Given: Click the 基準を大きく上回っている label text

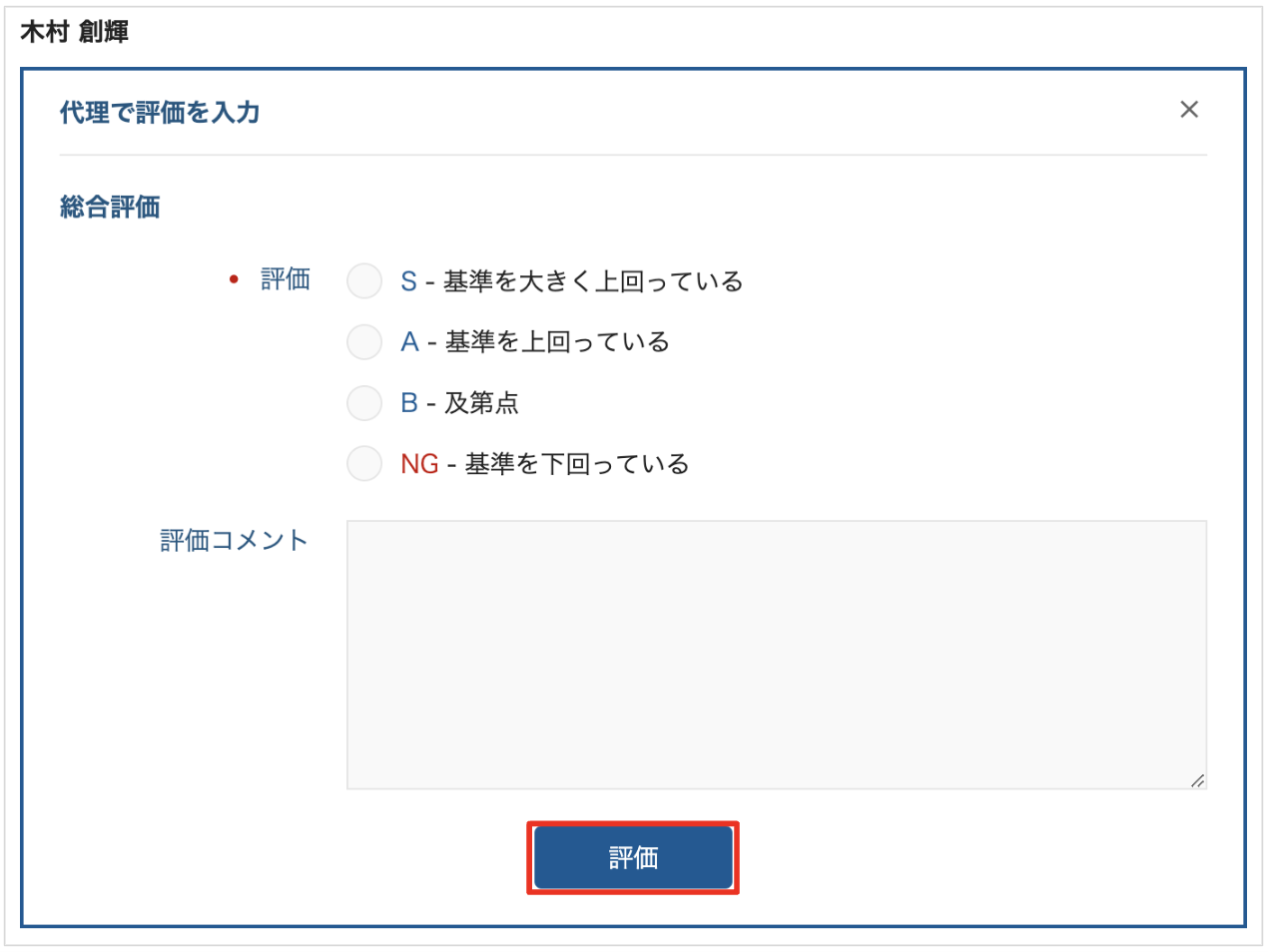Looking at the screenshot, I should point(593,282).
